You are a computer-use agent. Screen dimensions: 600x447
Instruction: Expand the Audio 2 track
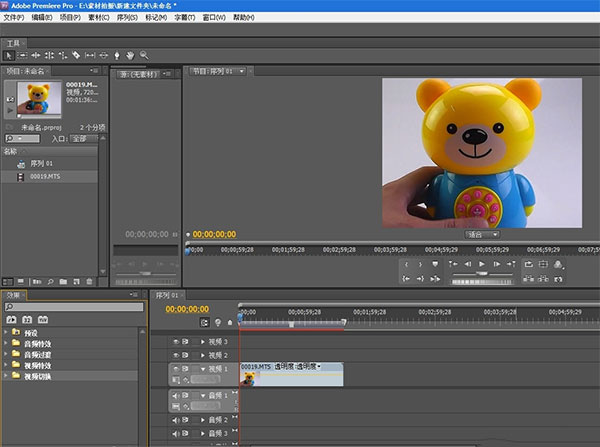(x=203, y=420)
